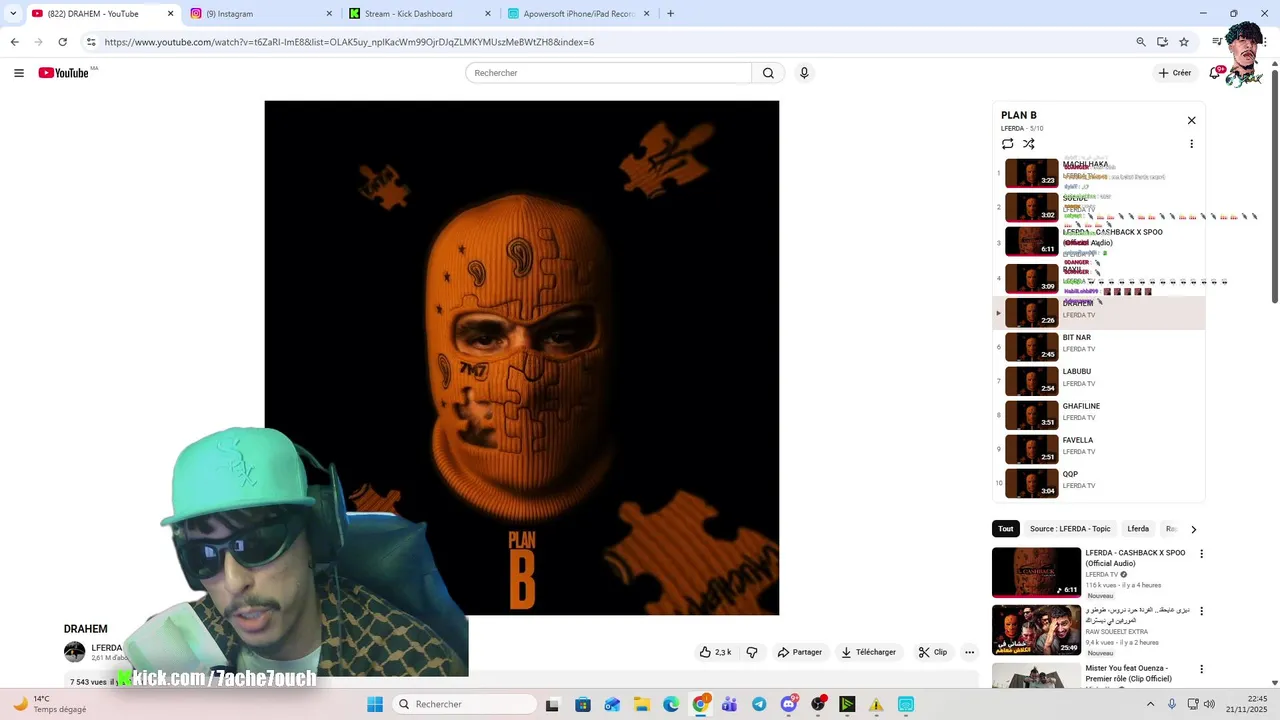View site information icon in address bar
The image size is (1280, 720).
[91, 42]
